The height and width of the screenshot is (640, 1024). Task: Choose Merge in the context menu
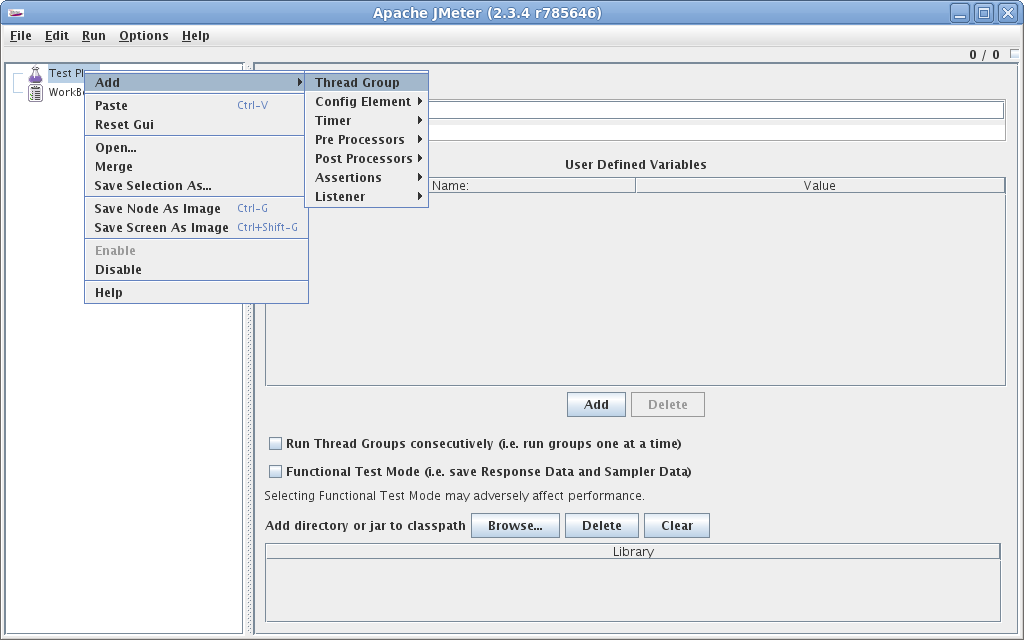(x=196, y=167)
